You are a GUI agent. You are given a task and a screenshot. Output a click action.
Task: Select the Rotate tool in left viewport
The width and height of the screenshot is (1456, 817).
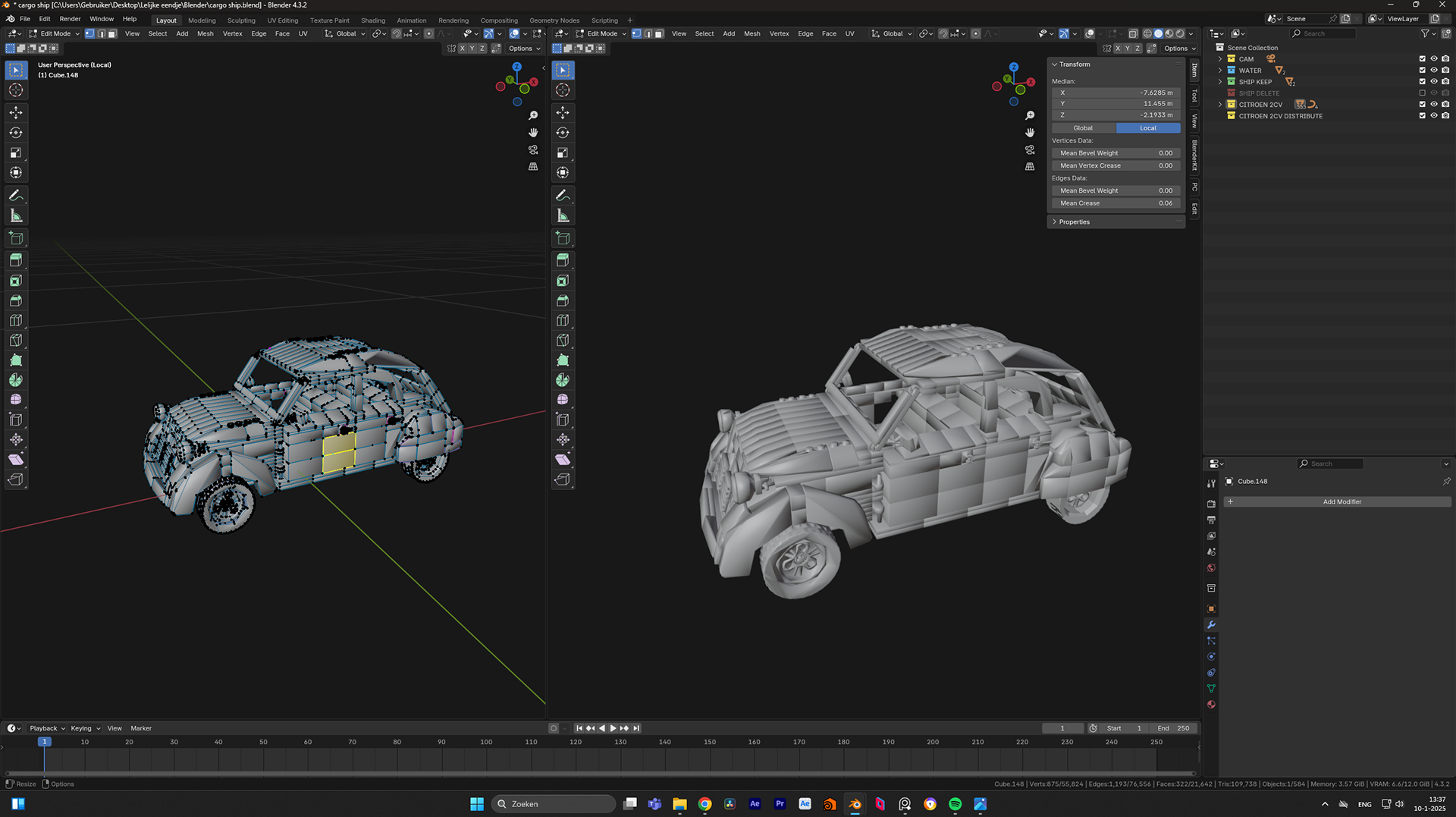pyautogui.click(x=16, y=133)
